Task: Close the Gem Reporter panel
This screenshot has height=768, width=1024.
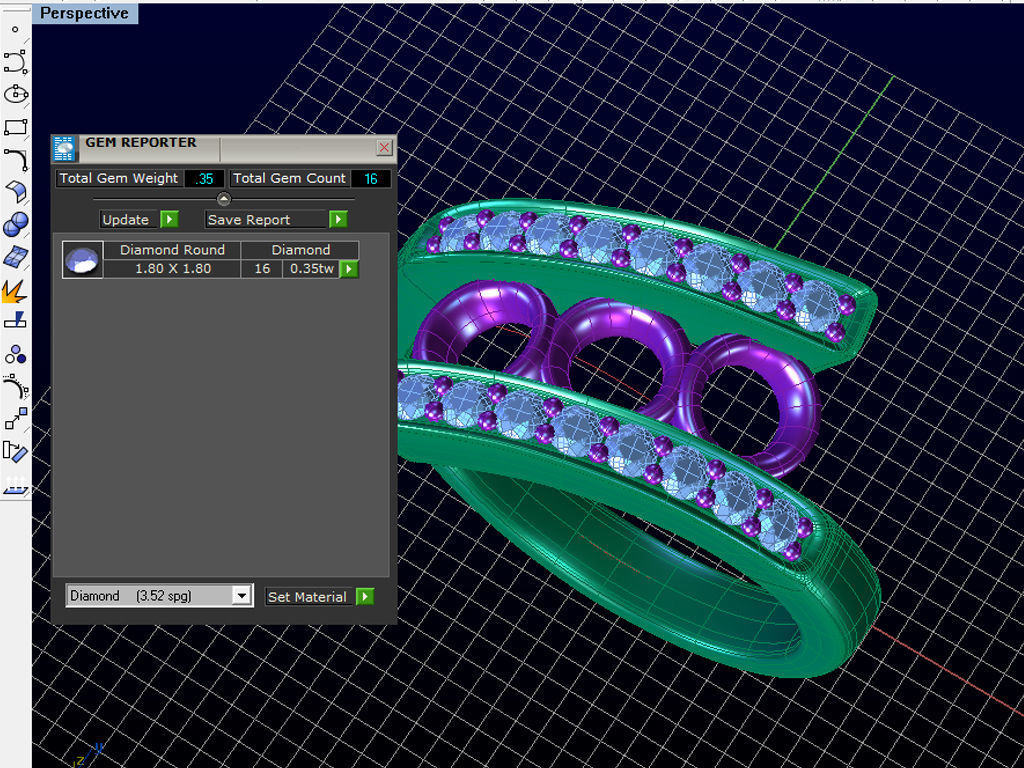Action: pyautogui.click(x=384, y=148)
